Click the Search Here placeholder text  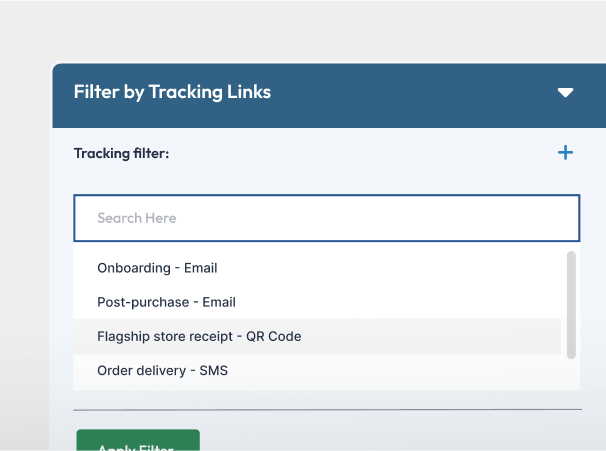(x=136, y=218)
